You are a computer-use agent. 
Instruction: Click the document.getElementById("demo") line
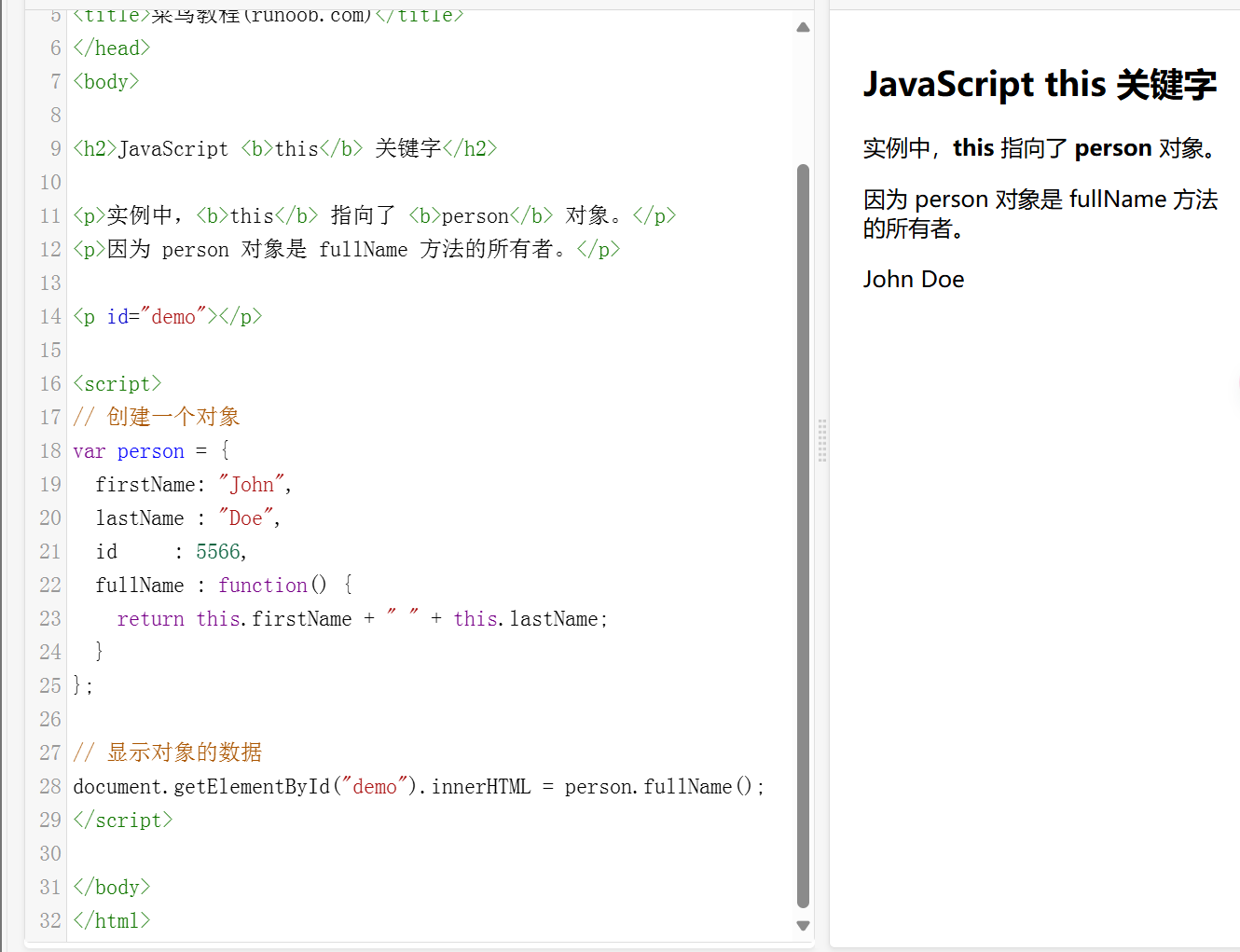point(420,787)
